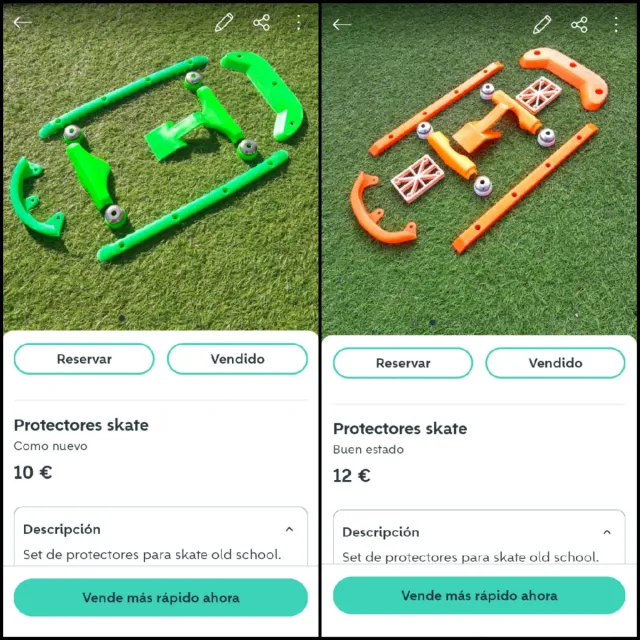Collapse Descripción section on the orange listing
Viewport: 640px width, 640px height.
point(607,532)
